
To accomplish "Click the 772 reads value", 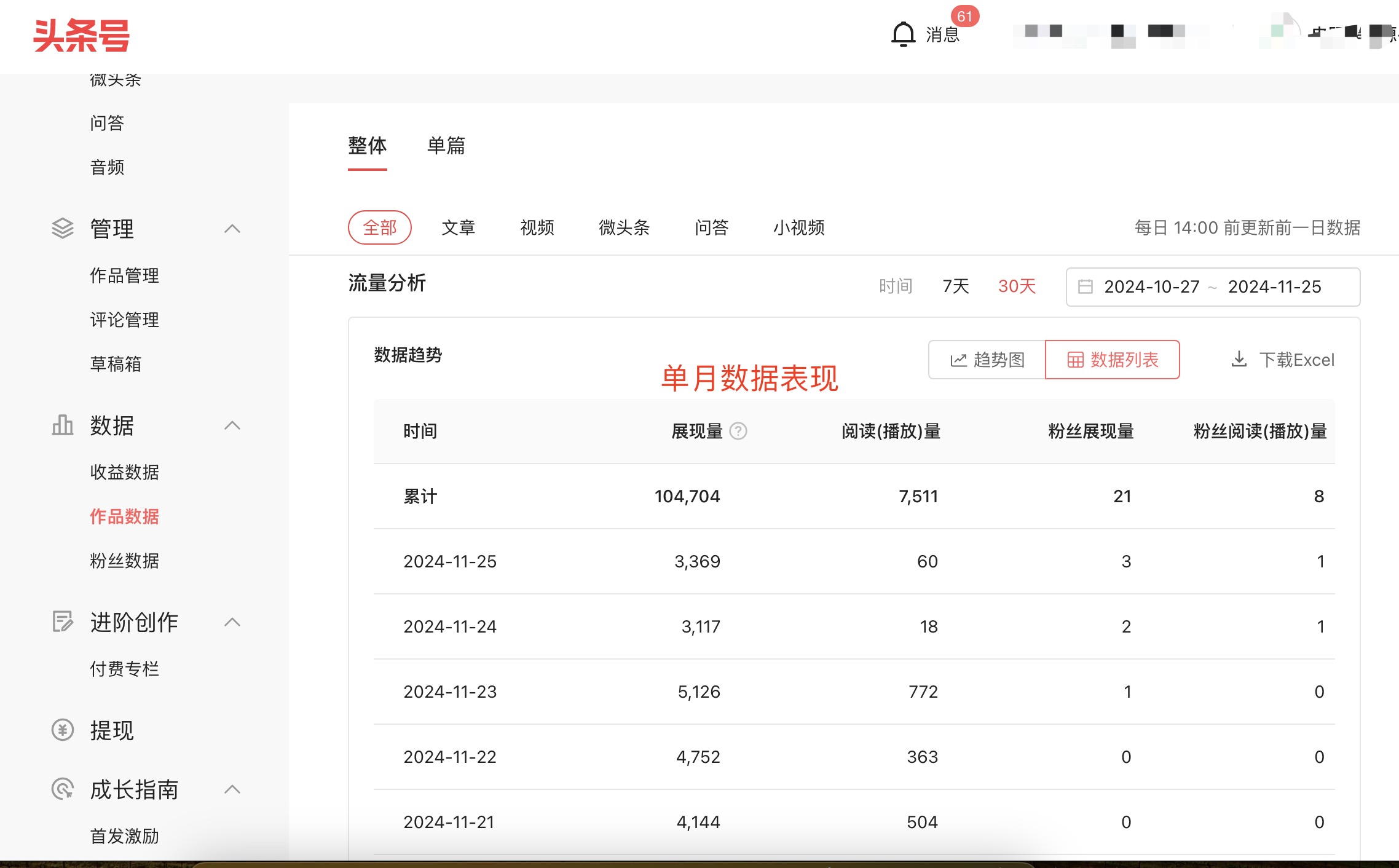I will pyautogui.click(x=923, y=692).
